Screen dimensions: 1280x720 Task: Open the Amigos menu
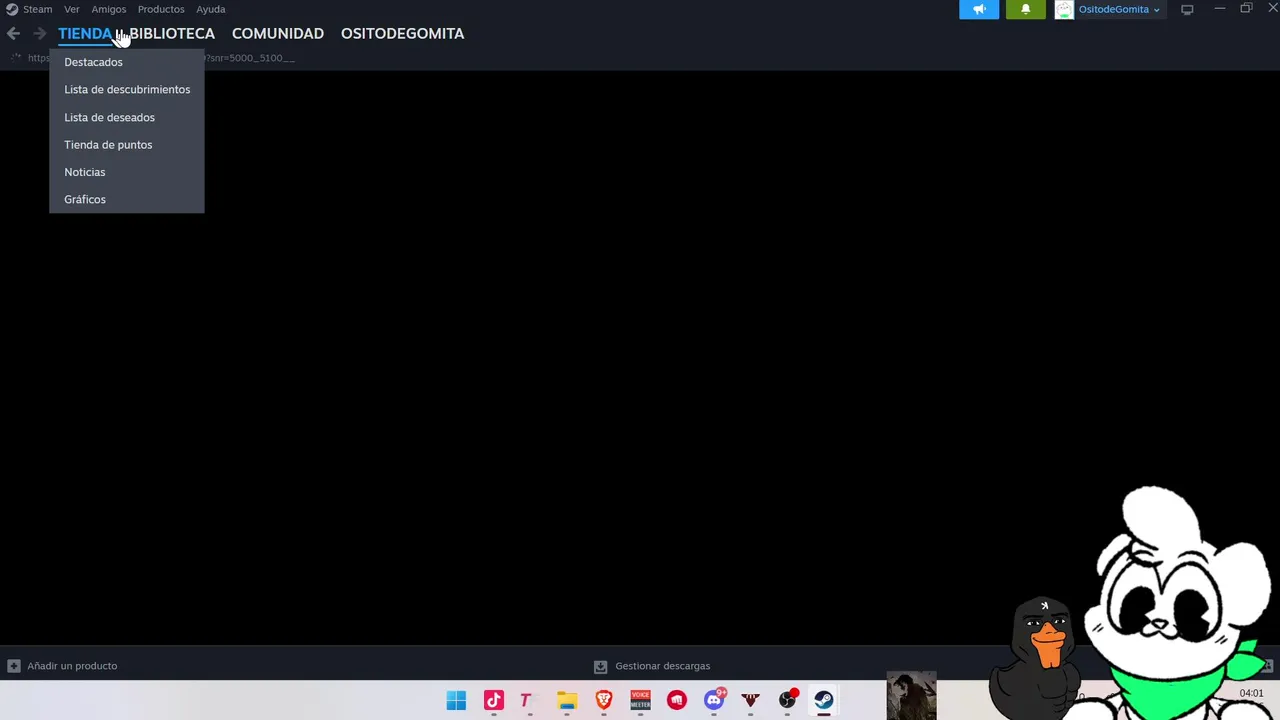click(109, 9)
